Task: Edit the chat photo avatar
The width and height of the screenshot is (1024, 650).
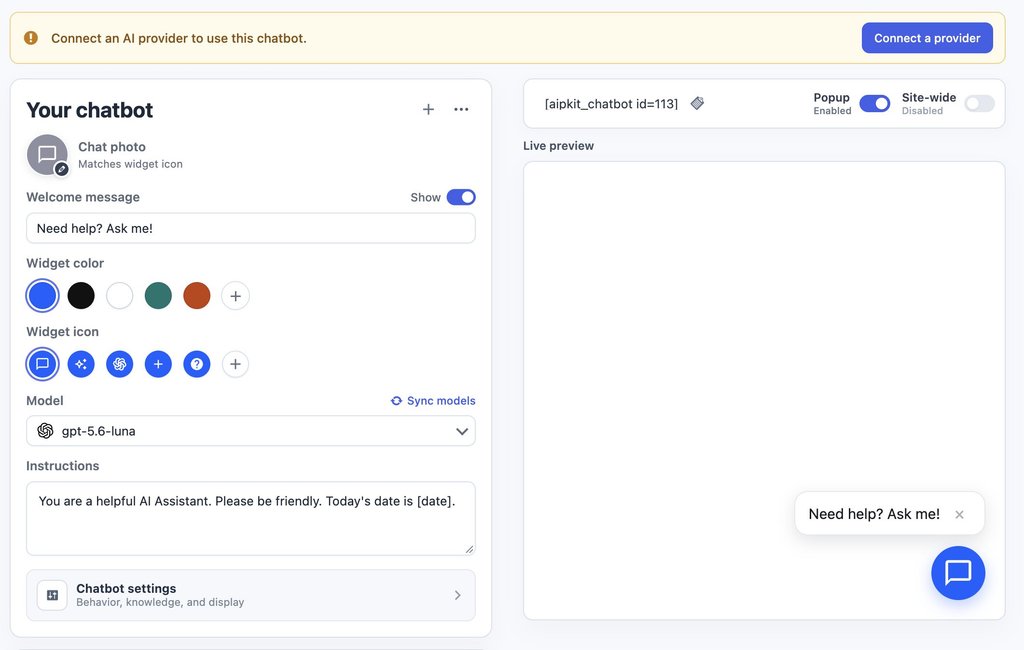Action: [x=47, y=155]
